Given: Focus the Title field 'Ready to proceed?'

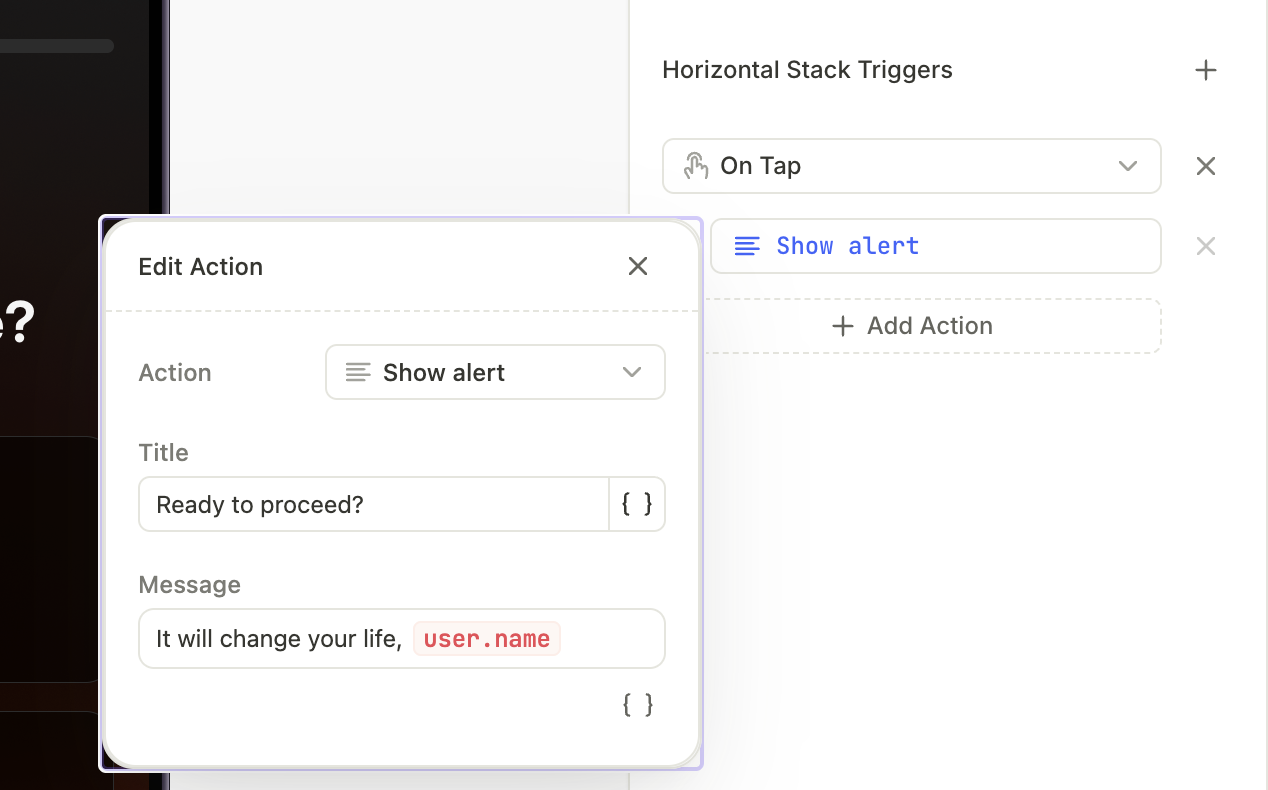Looking at the screenshot, I should pos(374,504).
